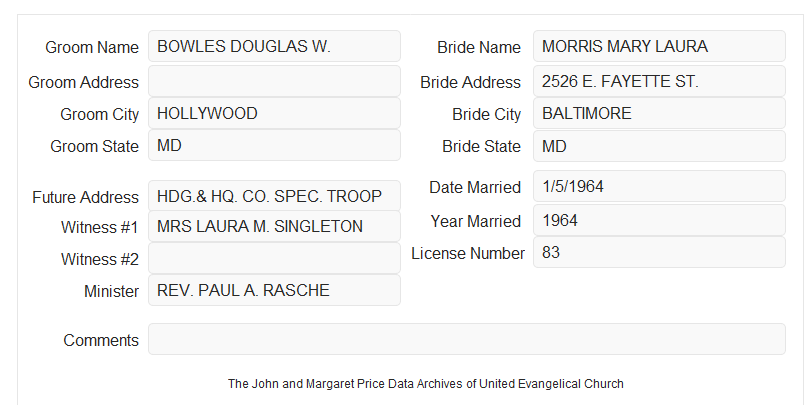Select the Witness #1 field

pyautogui.click(x=274, y=226)
